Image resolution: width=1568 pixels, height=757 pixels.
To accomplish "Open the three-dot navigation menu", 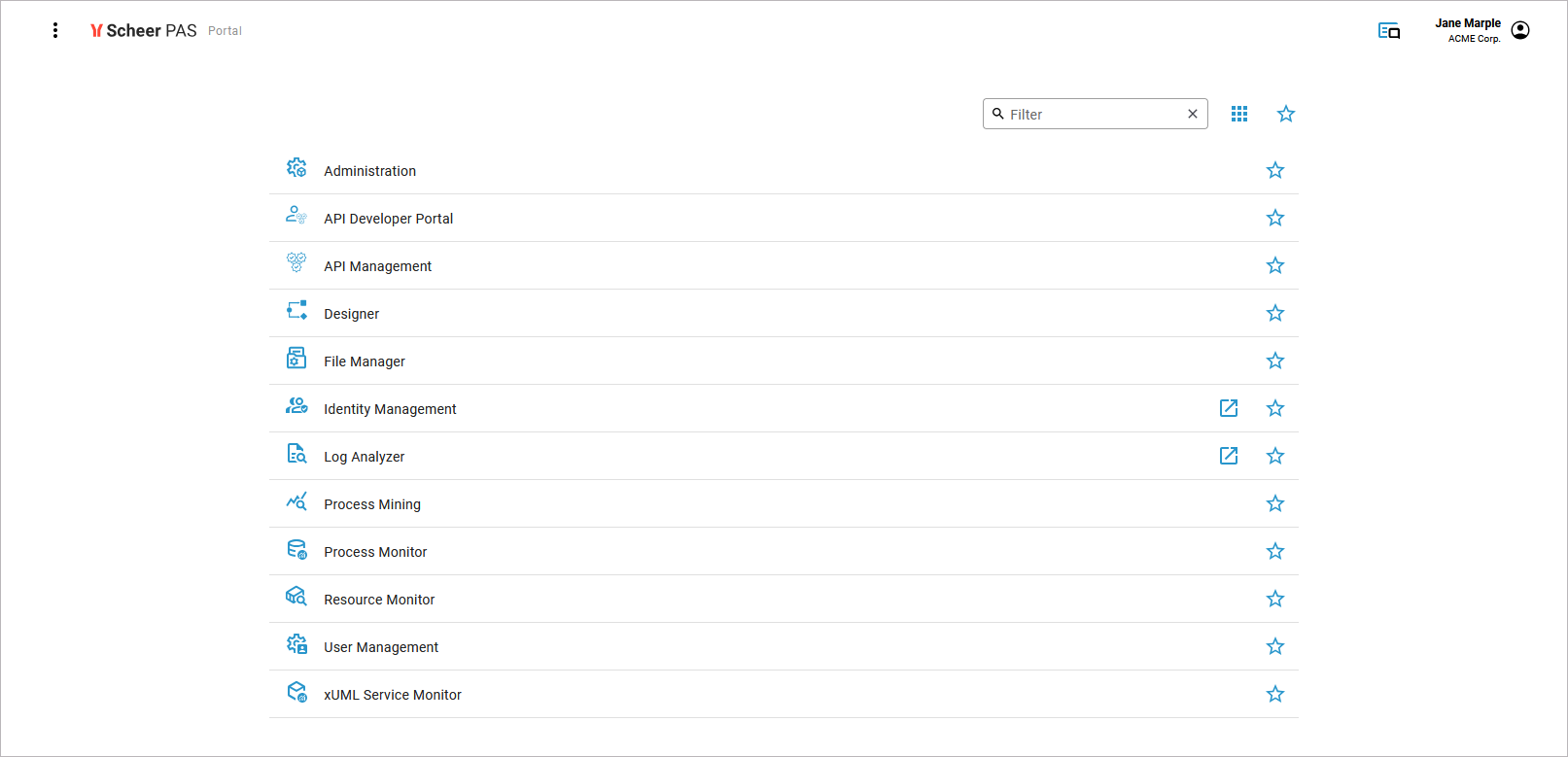I will 55,31.
